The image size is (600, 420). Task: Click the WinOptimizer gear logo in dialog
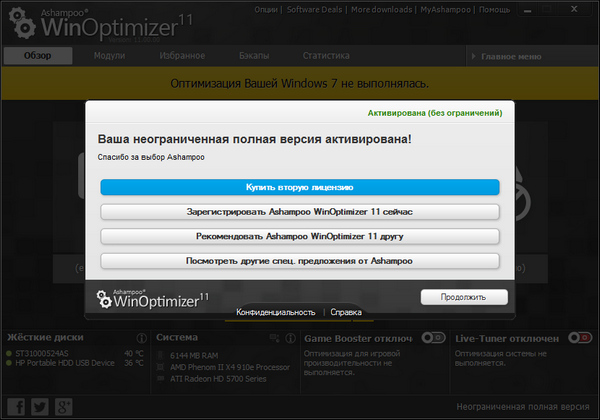tap(105, 297)
